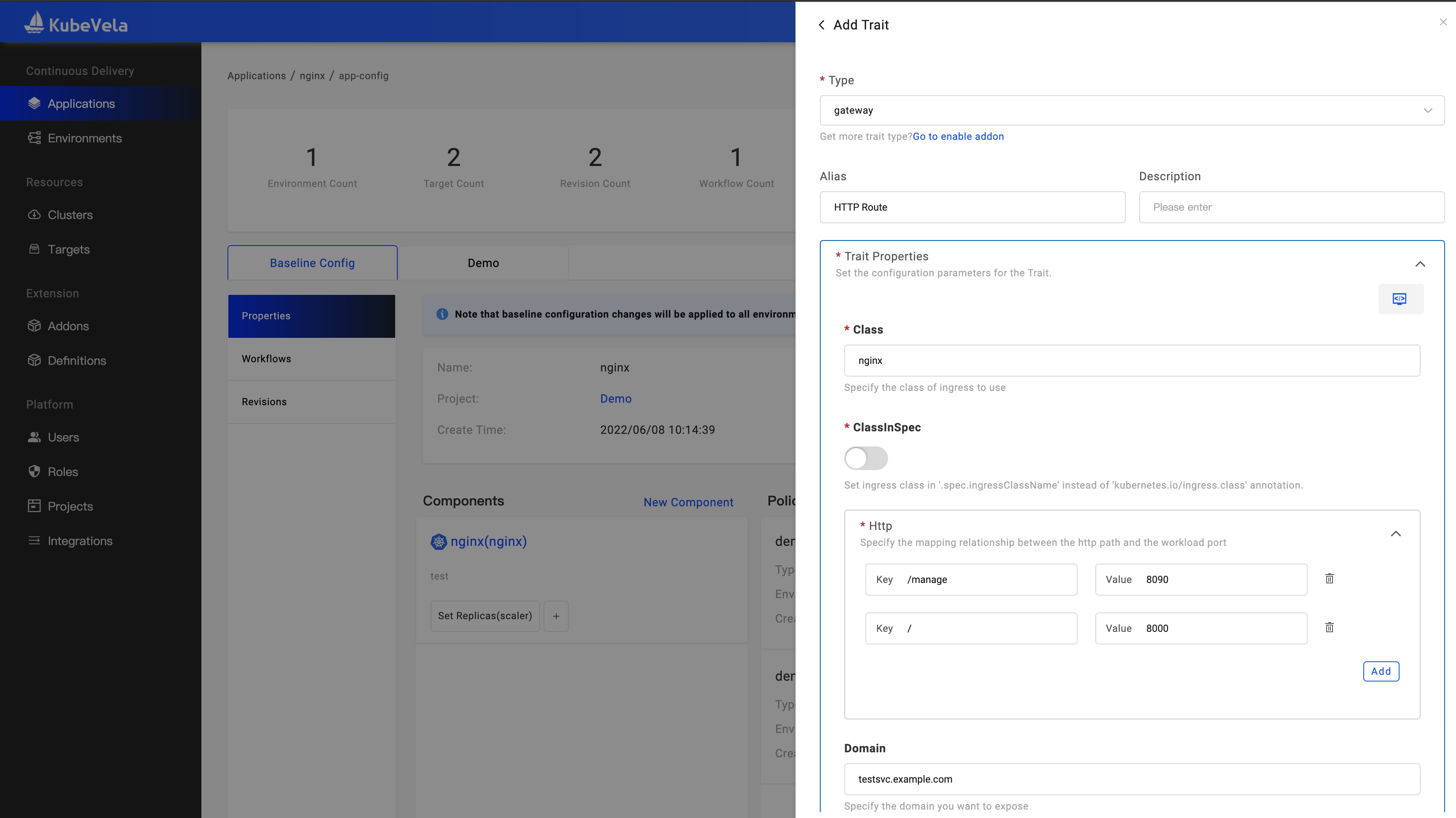Close the Add Trait drawer
The image size is (1456, 818).
click(1443, 22)
